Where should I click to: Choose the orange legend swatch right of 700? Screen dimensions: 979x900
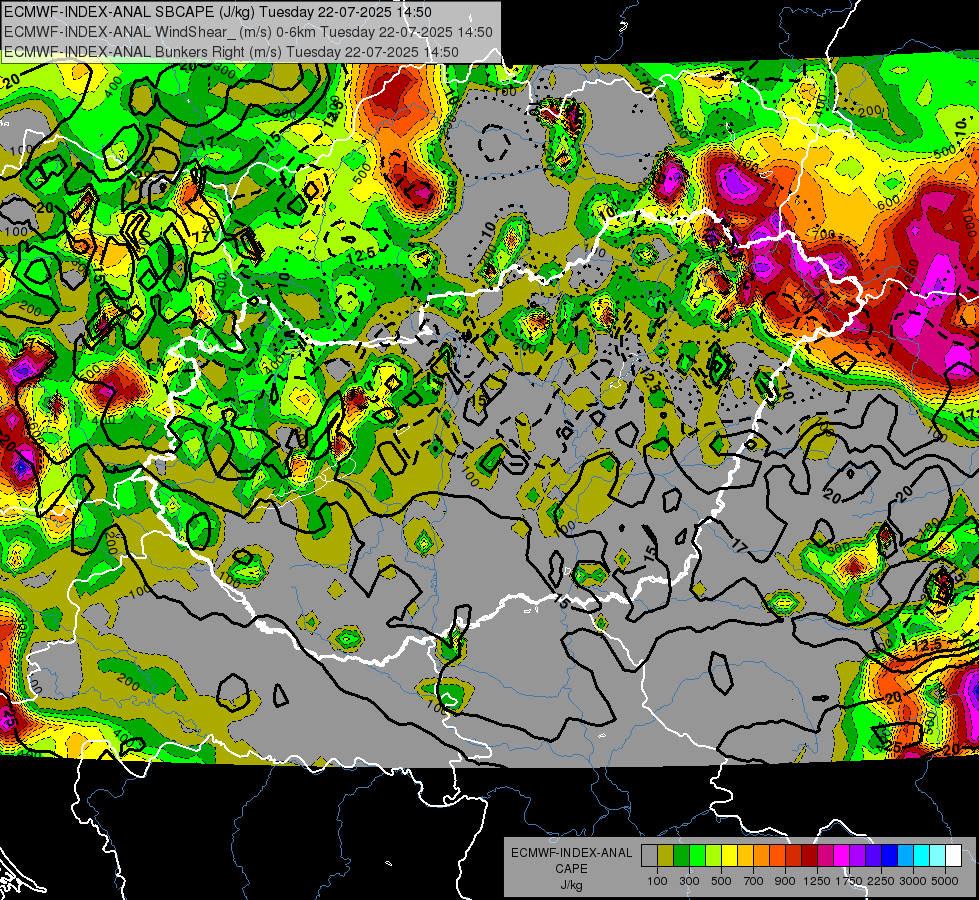(761, 855)
